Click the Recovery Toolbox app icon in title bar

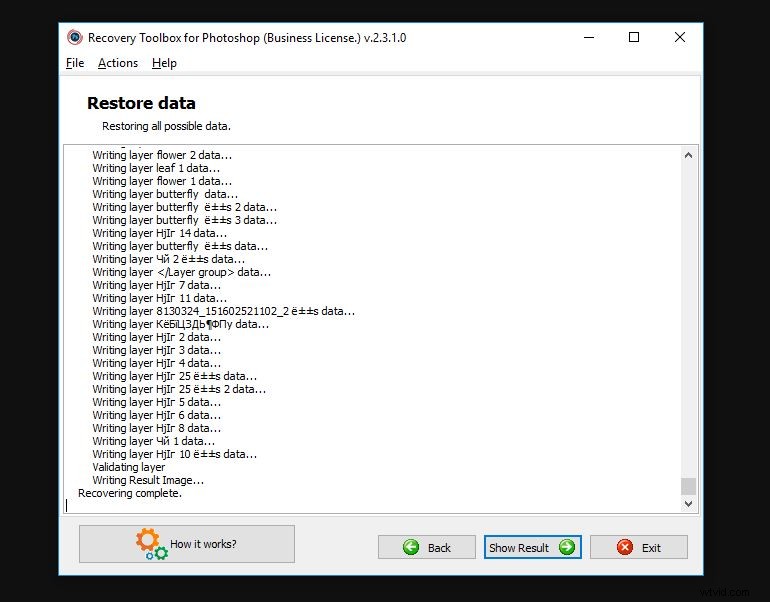75,37
